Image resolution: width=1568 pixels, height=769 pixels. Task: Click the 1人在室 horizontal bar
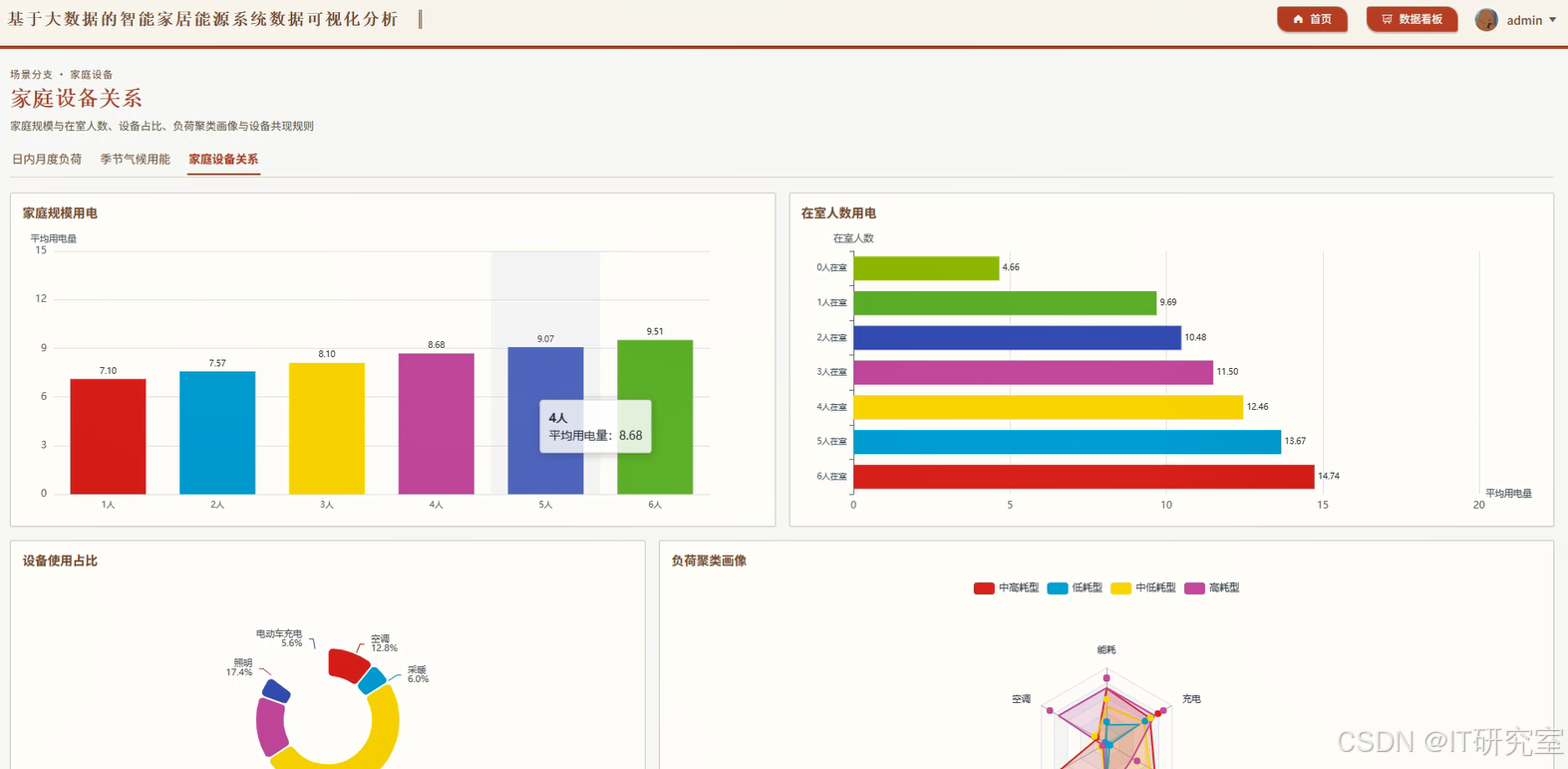pyautogui.click(x=1005, y=303)
